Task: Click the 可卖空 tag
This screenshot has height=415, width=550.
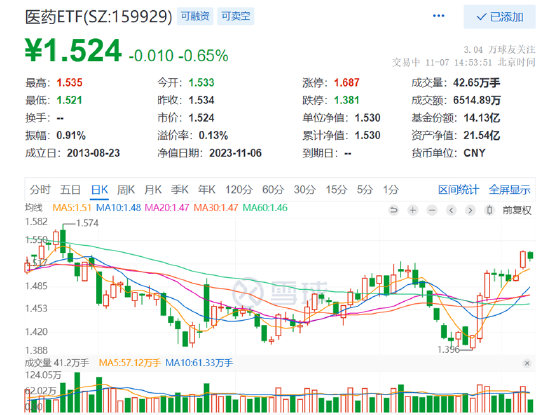Action: point(235,16)
